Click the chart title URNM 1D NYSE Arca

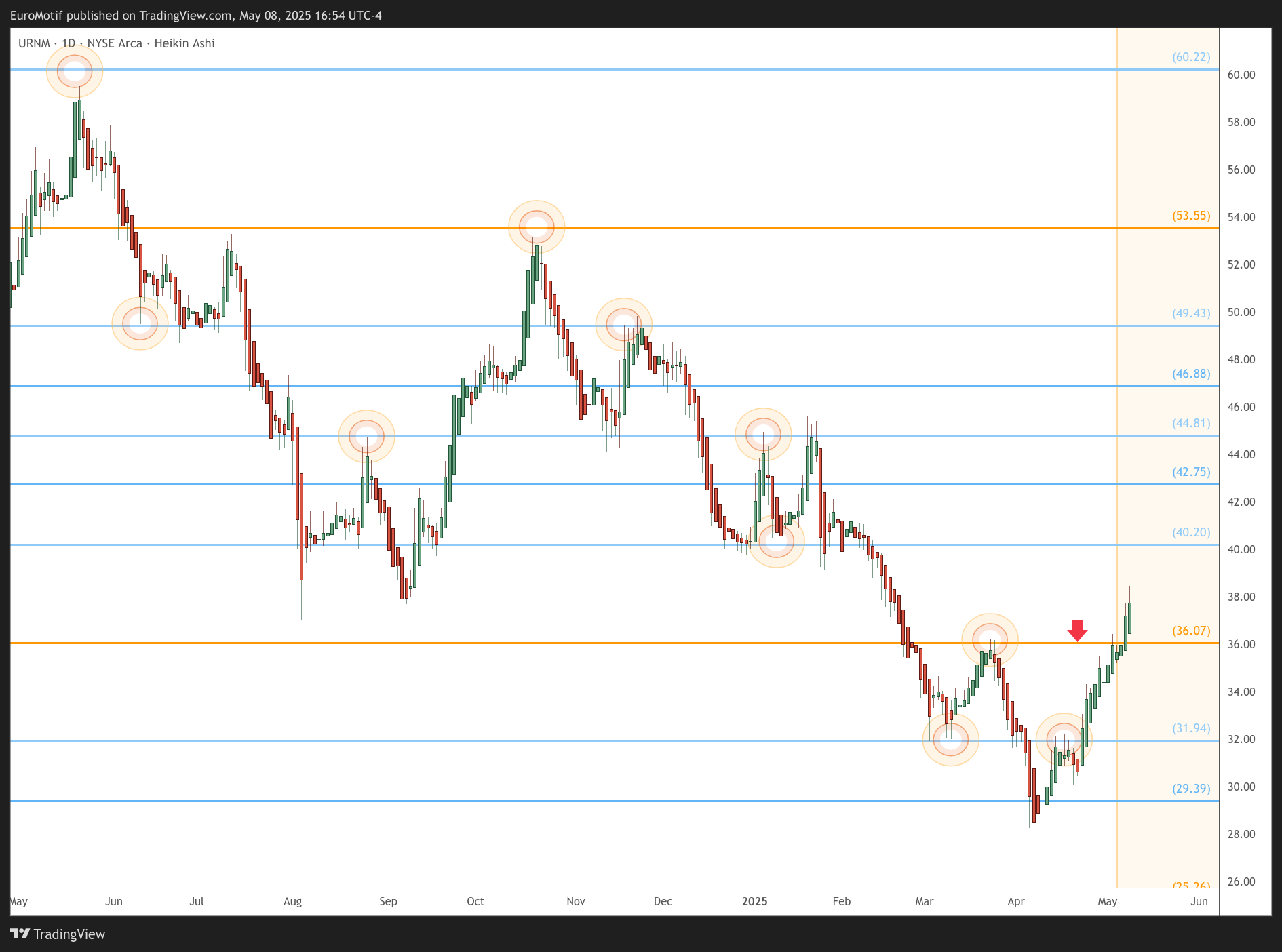[117, 43]
